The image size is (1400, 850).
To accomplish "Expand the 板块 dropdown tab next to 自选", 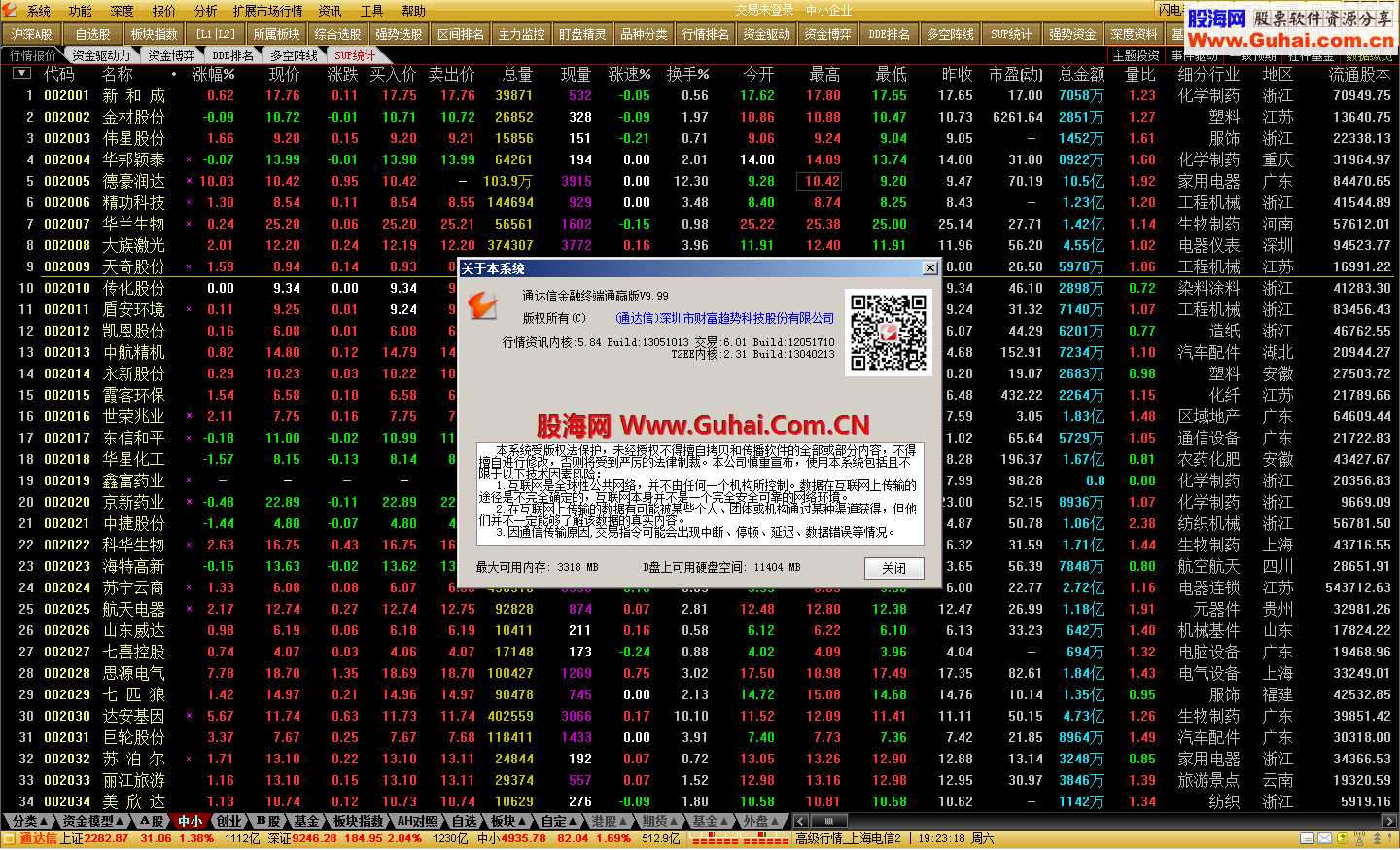I will click(x=509, y=821).
